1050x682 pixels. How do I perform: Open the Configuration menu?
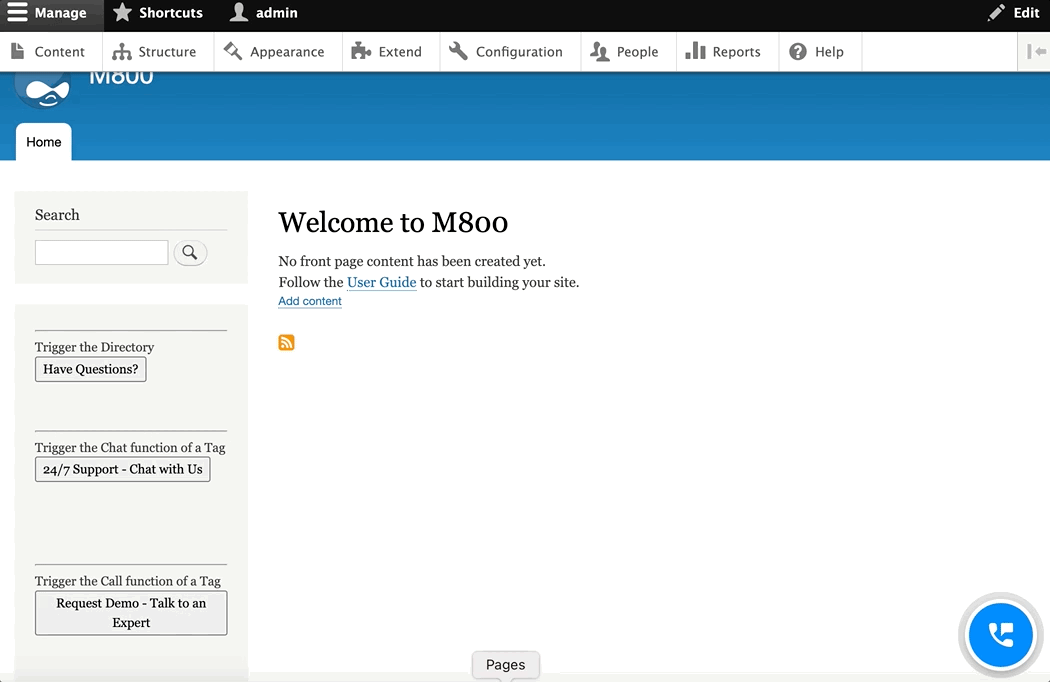point(506,52)
